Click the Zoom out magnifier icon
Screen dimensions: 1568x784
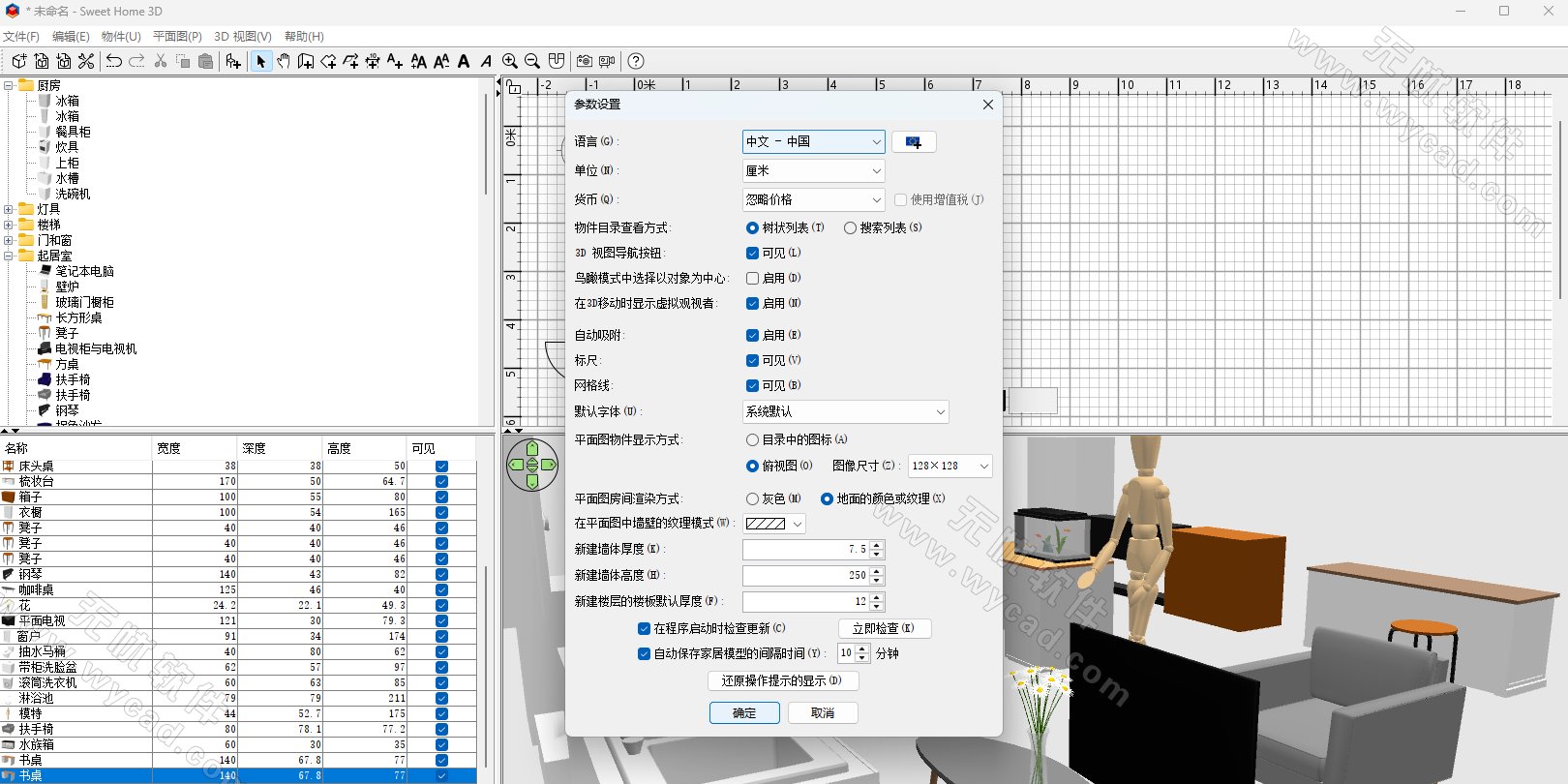pos(532,61)
